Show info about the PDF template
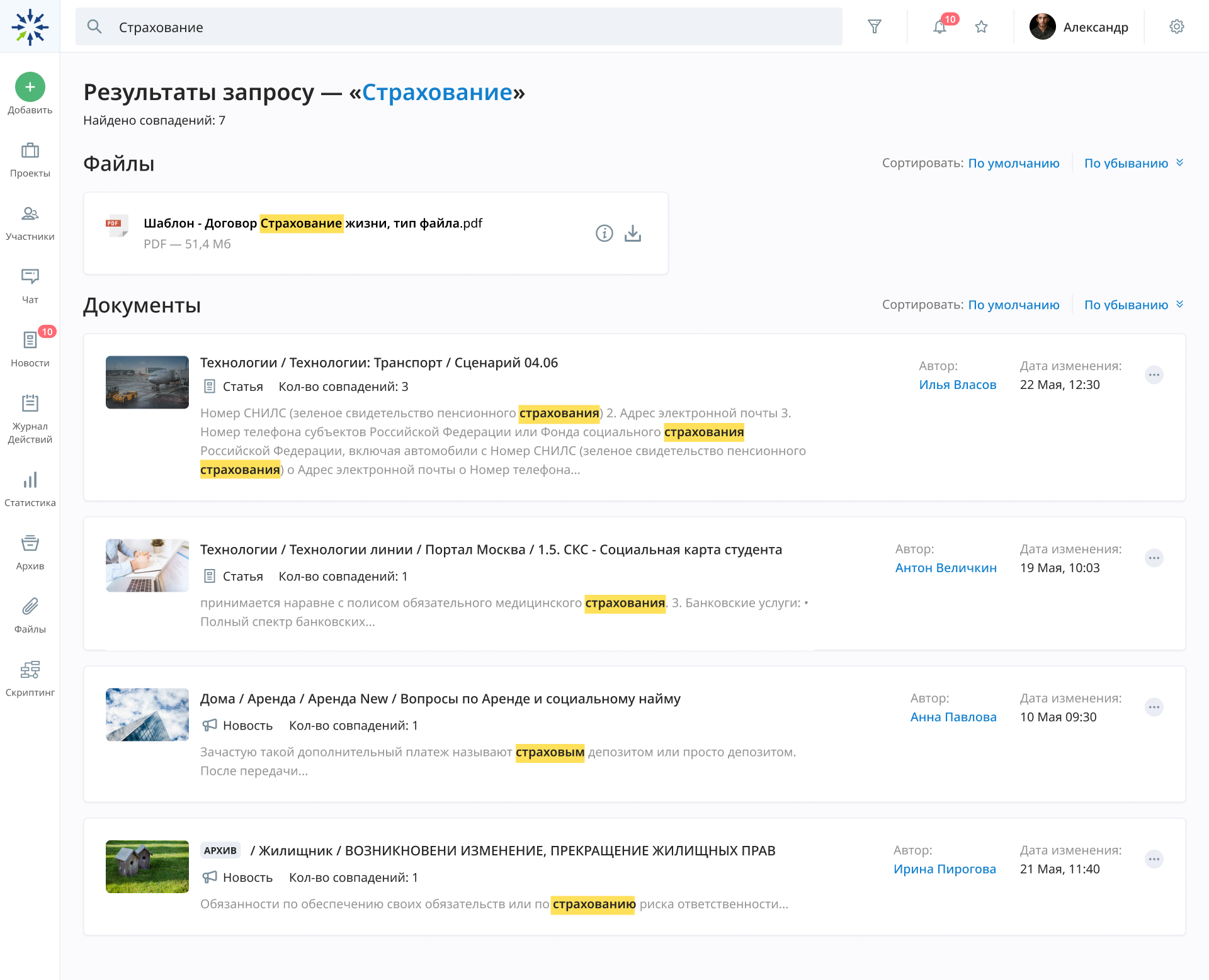Viewport: 1209px width, 980px height. [604, 233]
